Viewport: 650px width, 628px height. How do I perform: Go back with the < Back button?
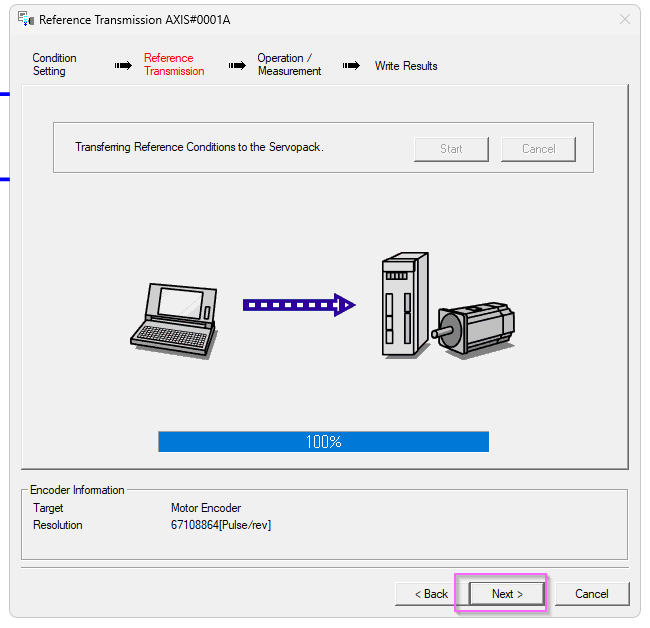432,594
